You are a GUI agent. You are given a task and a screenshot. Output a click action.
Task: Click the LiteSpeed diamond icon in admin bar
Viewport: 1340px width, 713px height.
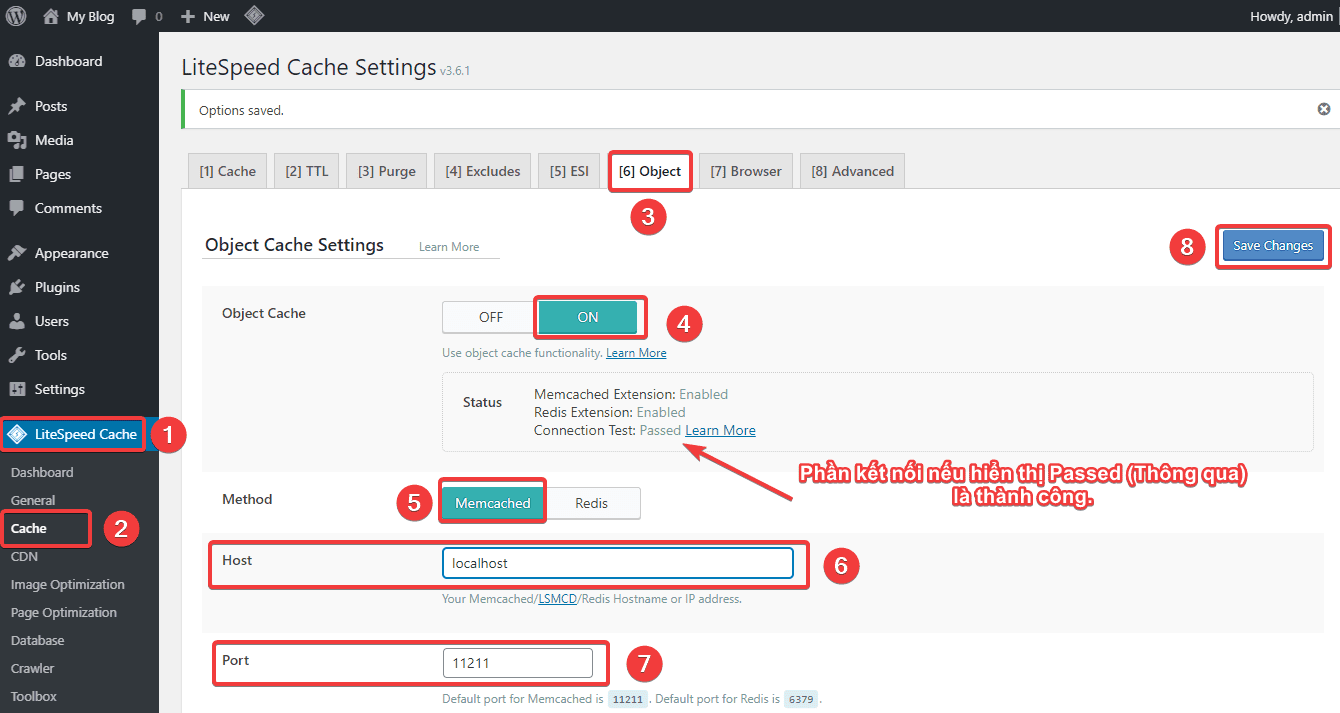[254, 16]
